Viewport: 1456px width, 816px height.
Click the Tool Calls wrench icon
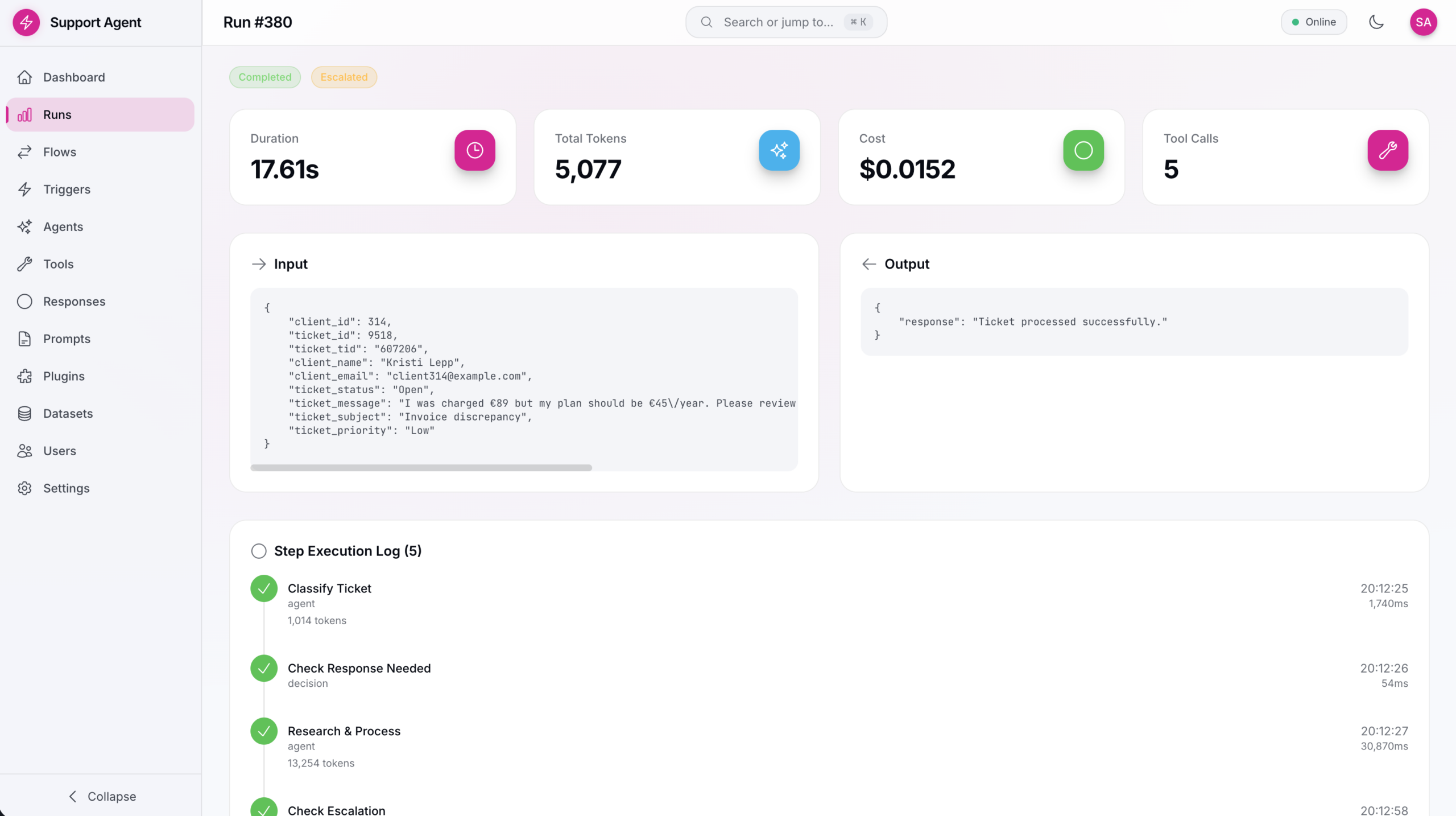point(1388,150)
